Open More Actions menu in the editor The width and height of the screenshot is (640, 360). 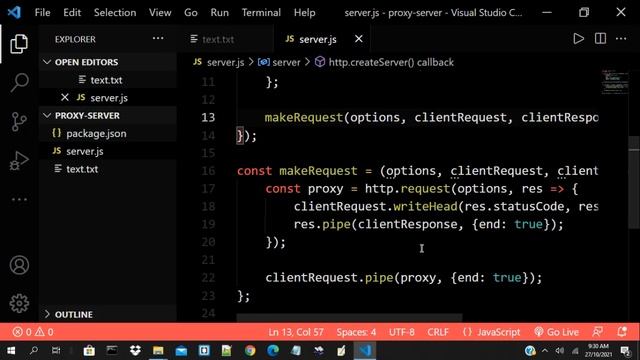(x=621, y=39)
